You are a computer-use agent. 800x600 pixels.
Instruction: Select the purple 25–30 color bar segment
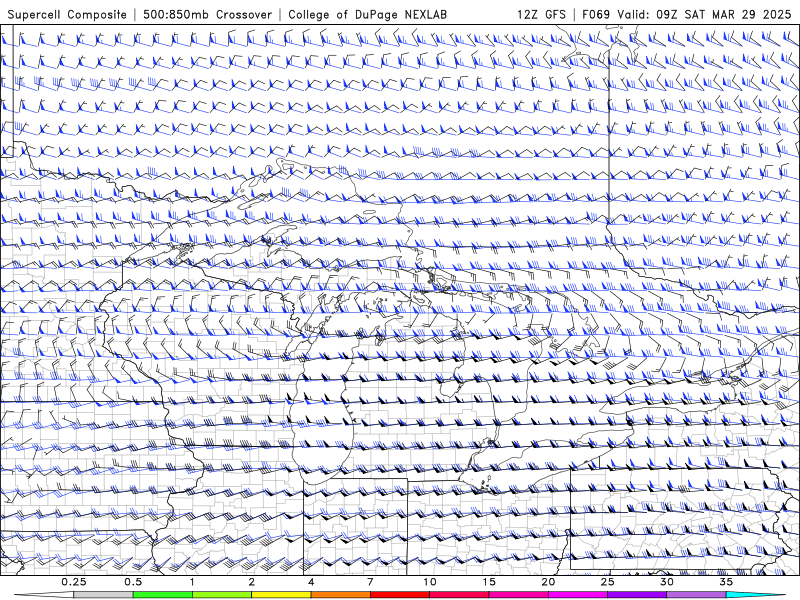[x=637, y=595]
